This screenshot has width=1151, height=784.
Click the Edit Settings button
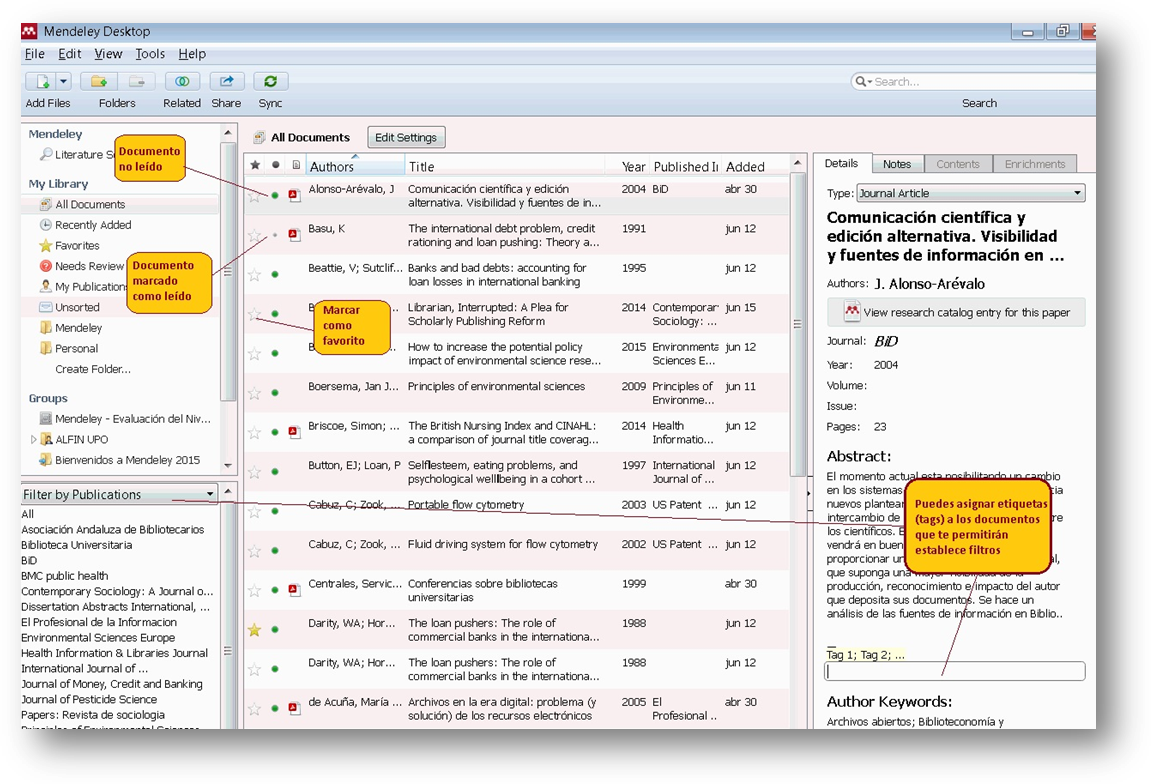coord(406,137)
